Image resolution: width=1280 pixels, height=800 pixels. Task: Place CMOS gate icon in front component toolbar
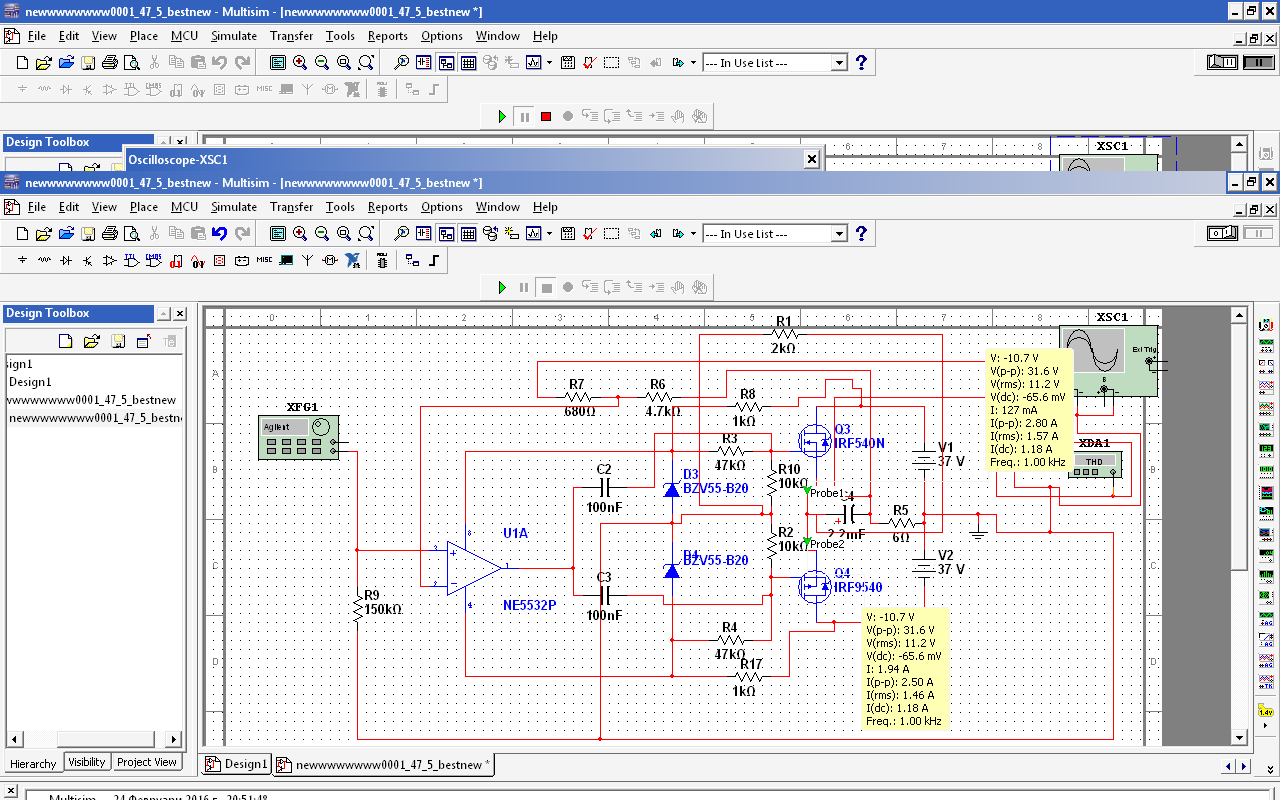click(153, 260)
